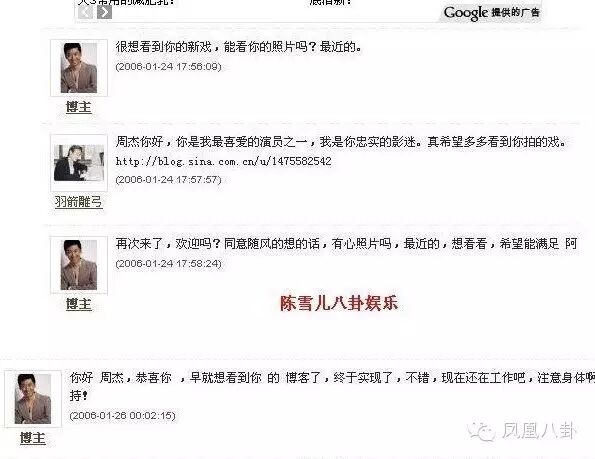Open the 羽箭雕弓 username link
595x459 pixels.
79,201
